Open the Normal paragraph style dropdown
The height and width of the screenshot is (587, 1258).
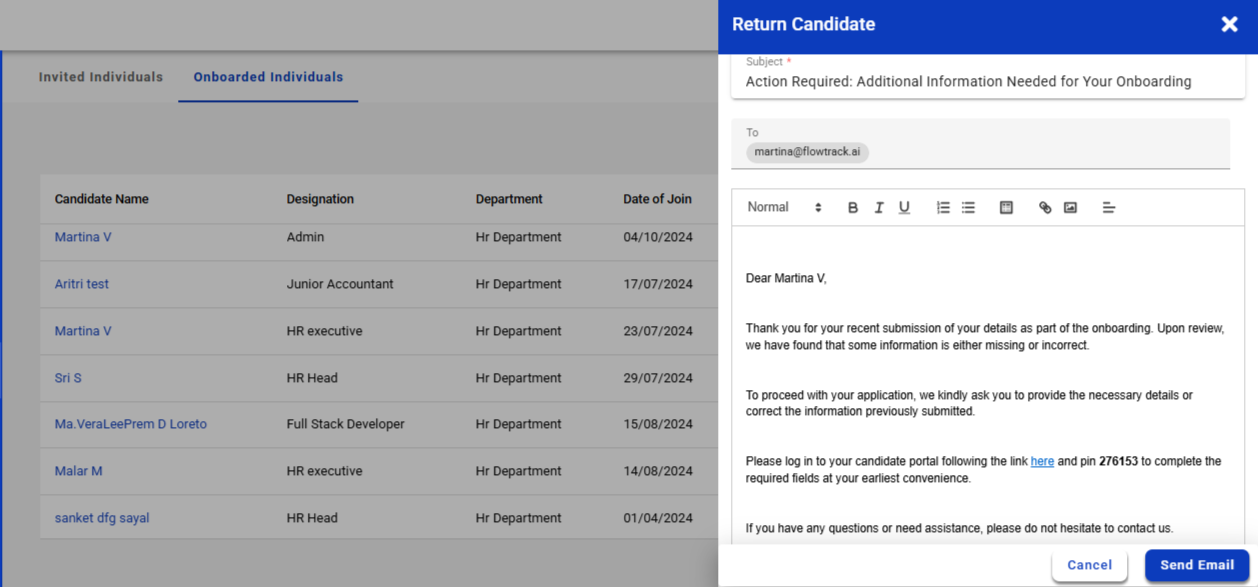coord(784,208)
